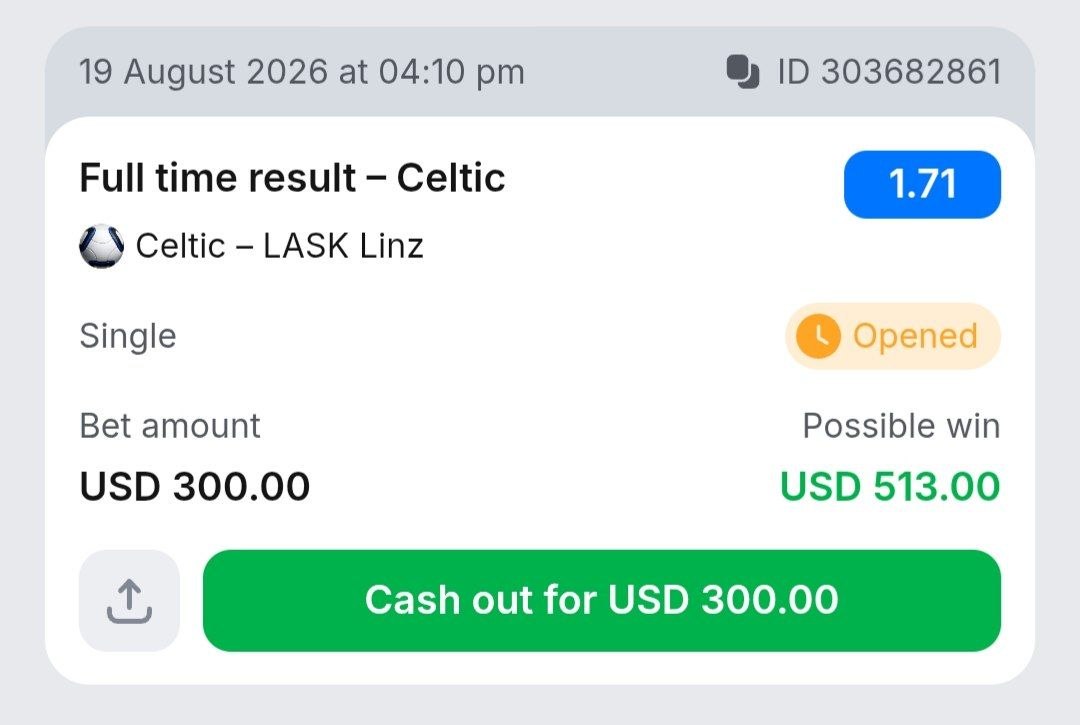Tap the LASK Linz team name
1080x725 pixels.
coord(343,246)
